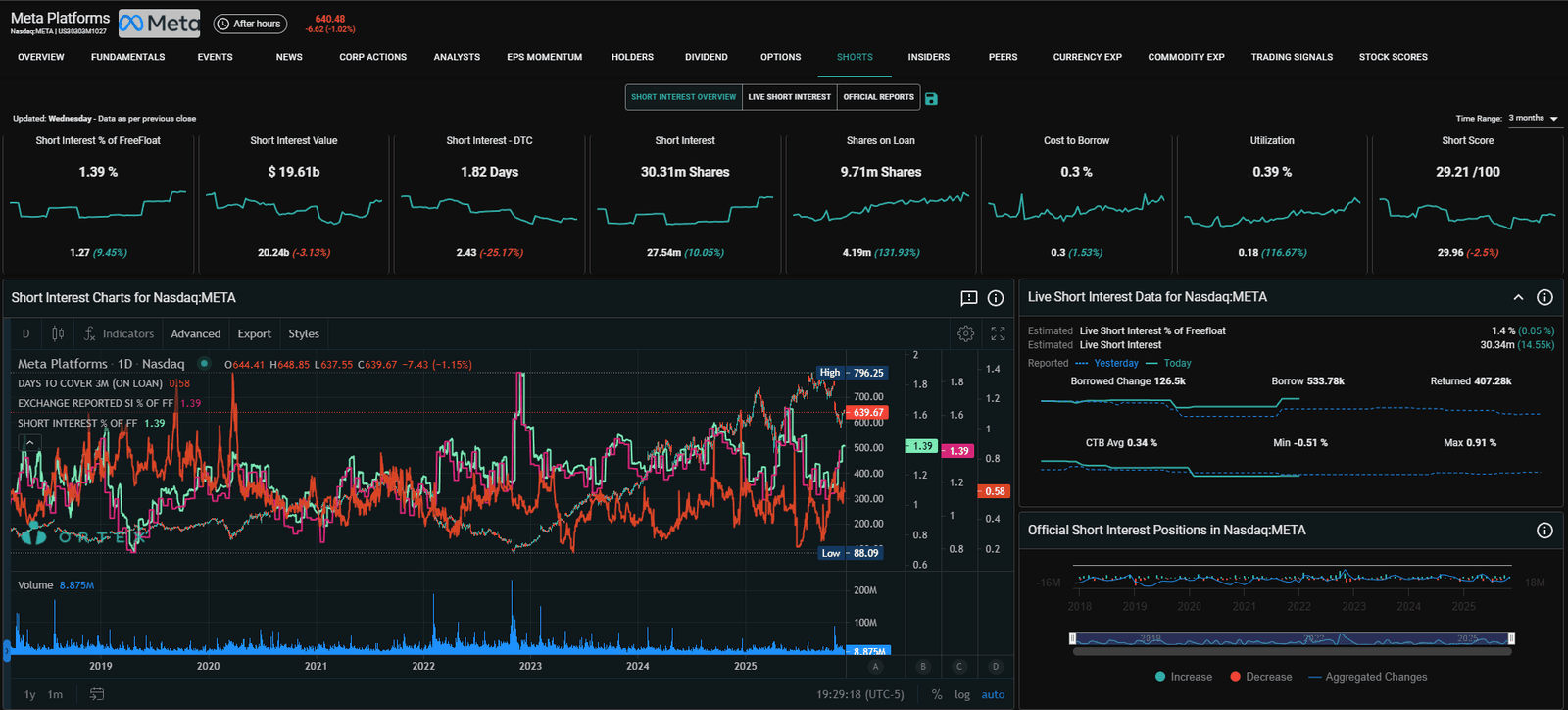Toggle percent scale on the chart
Viewport: 1568px width, 710px height.
point(937,694)
